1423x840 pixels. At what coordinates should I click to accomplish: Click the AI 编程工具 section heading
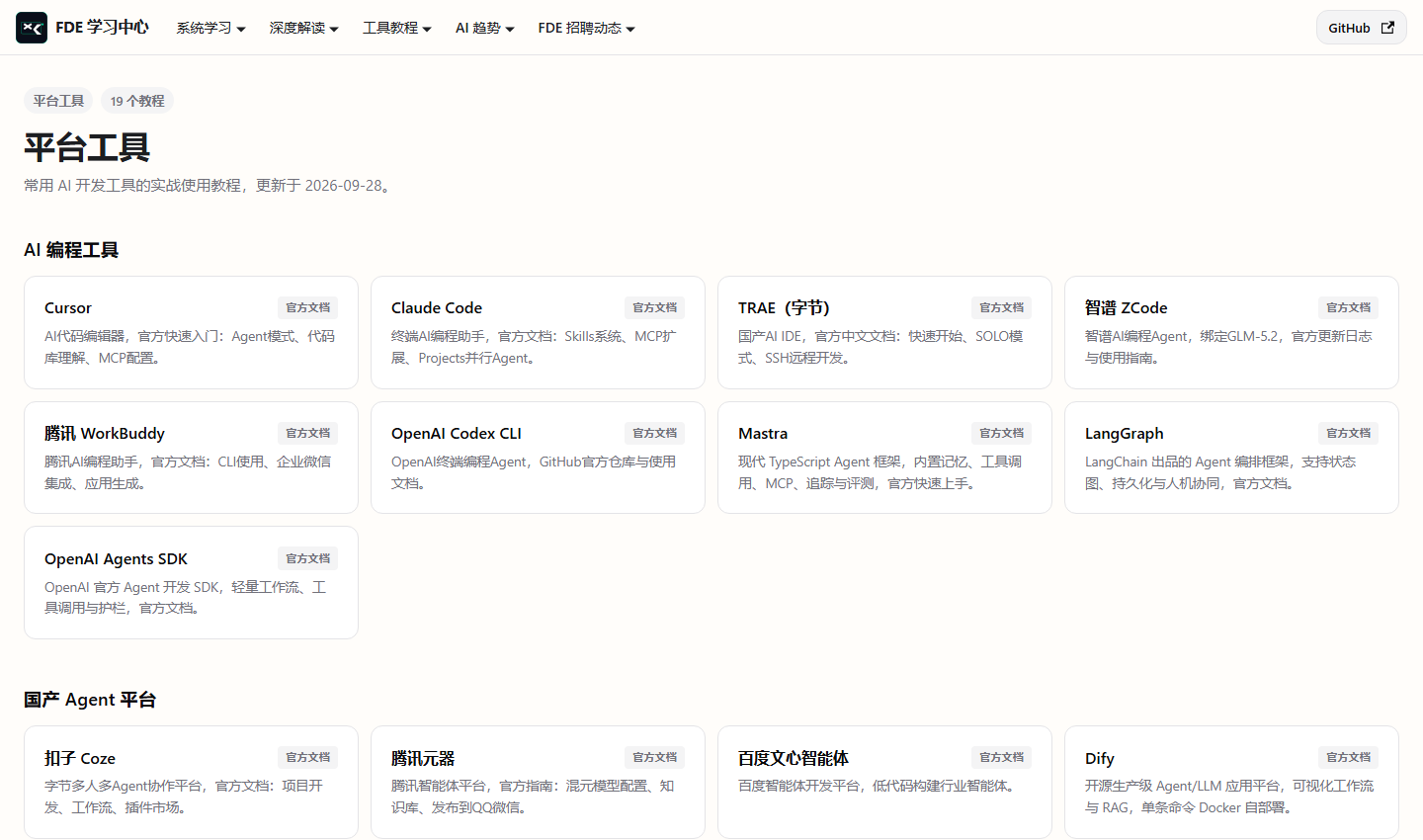click(71, 250)
